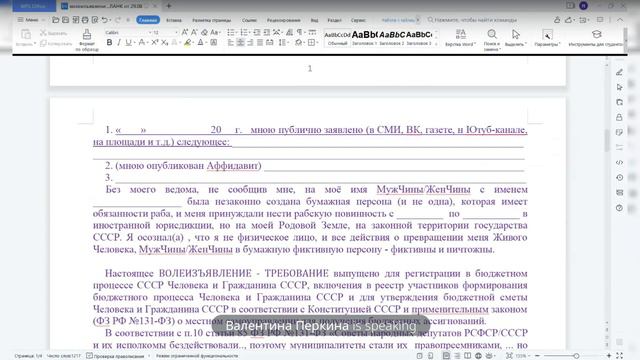Screen dimensions: 640x360
Task: Print document with the printer icon
Action: pyautogui.click(x=85, y=20)
